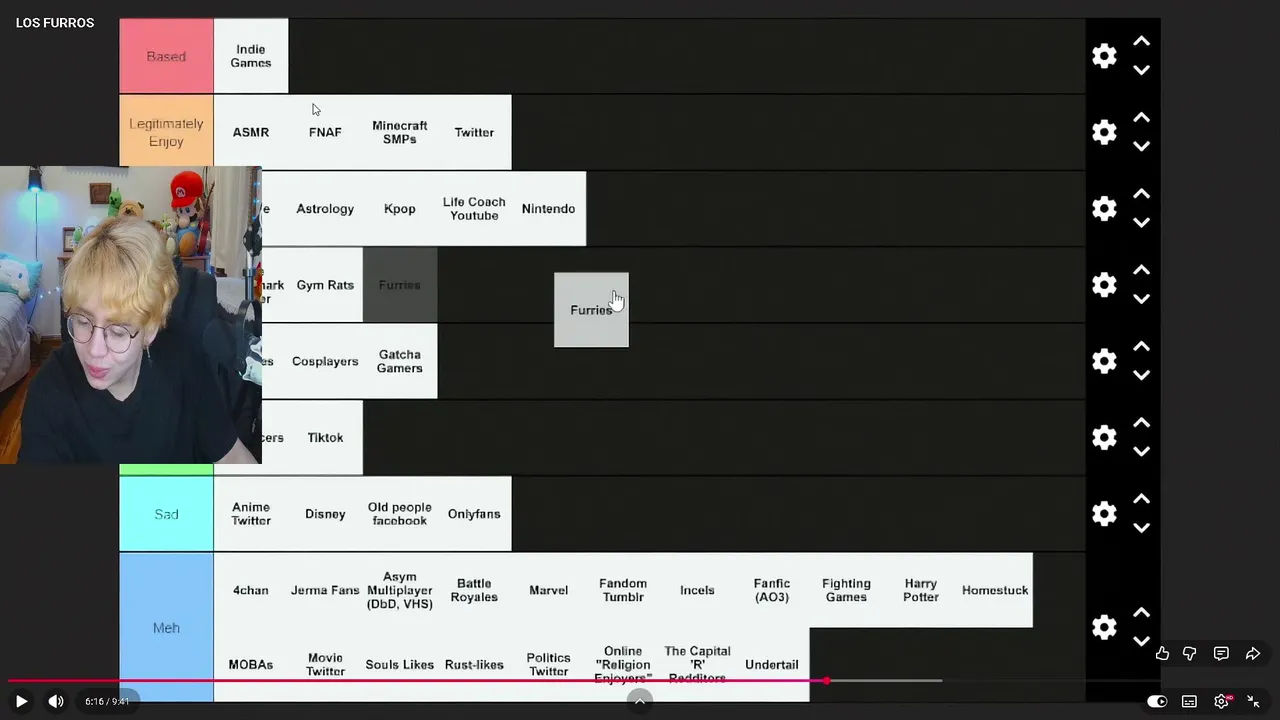Select the Onlyfans tile
This screenshot has width=1280, height=720.
474,514
